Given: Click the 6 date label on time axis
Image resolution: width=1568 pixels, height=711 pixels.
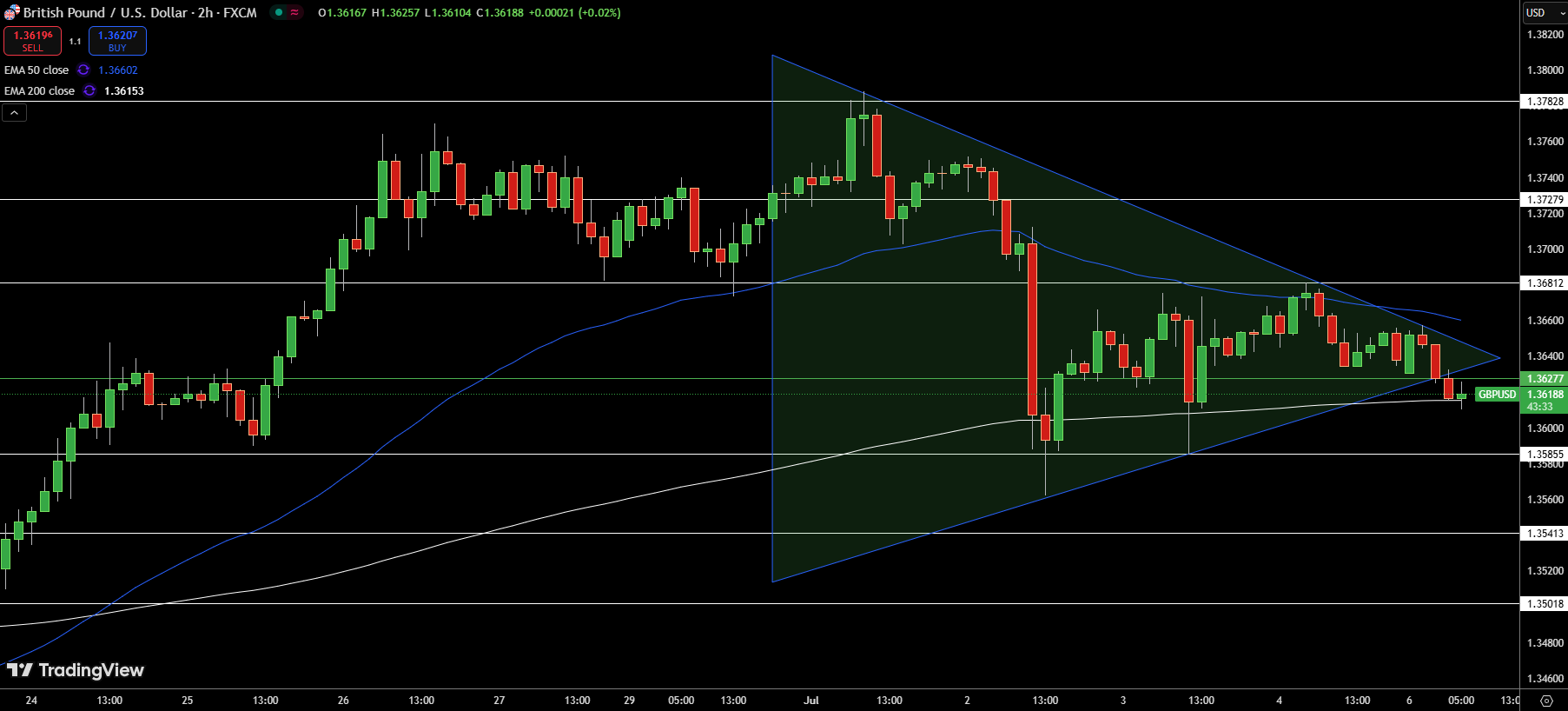Looking at the screenshot, I should [1409, 701].
